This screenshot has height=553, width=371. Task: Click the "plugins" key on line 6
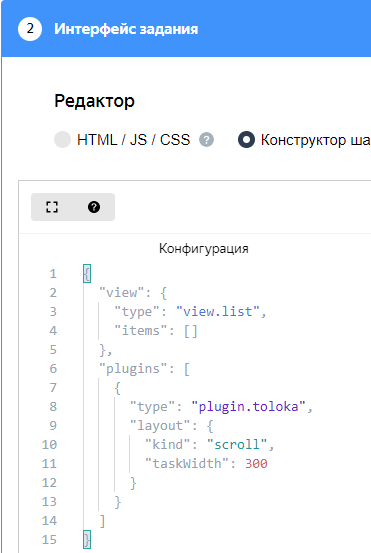[133, 369]
